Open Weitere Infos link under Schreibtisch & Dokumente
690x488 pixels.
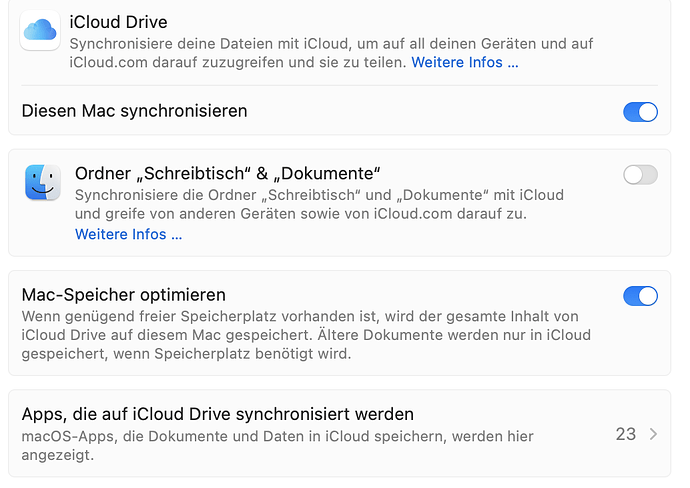point(128,234)
